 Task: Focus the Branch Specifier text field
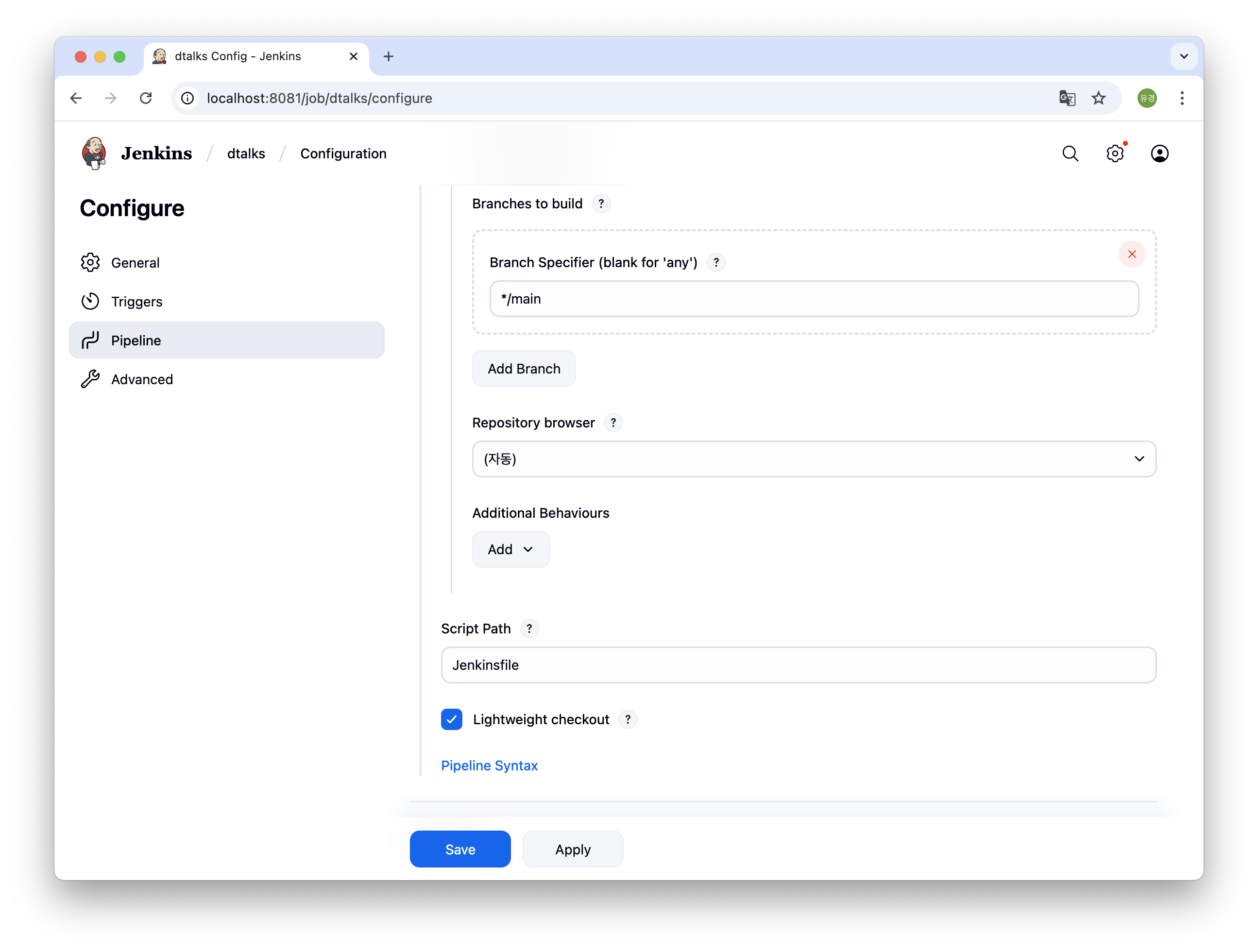[x=813, y=299]
